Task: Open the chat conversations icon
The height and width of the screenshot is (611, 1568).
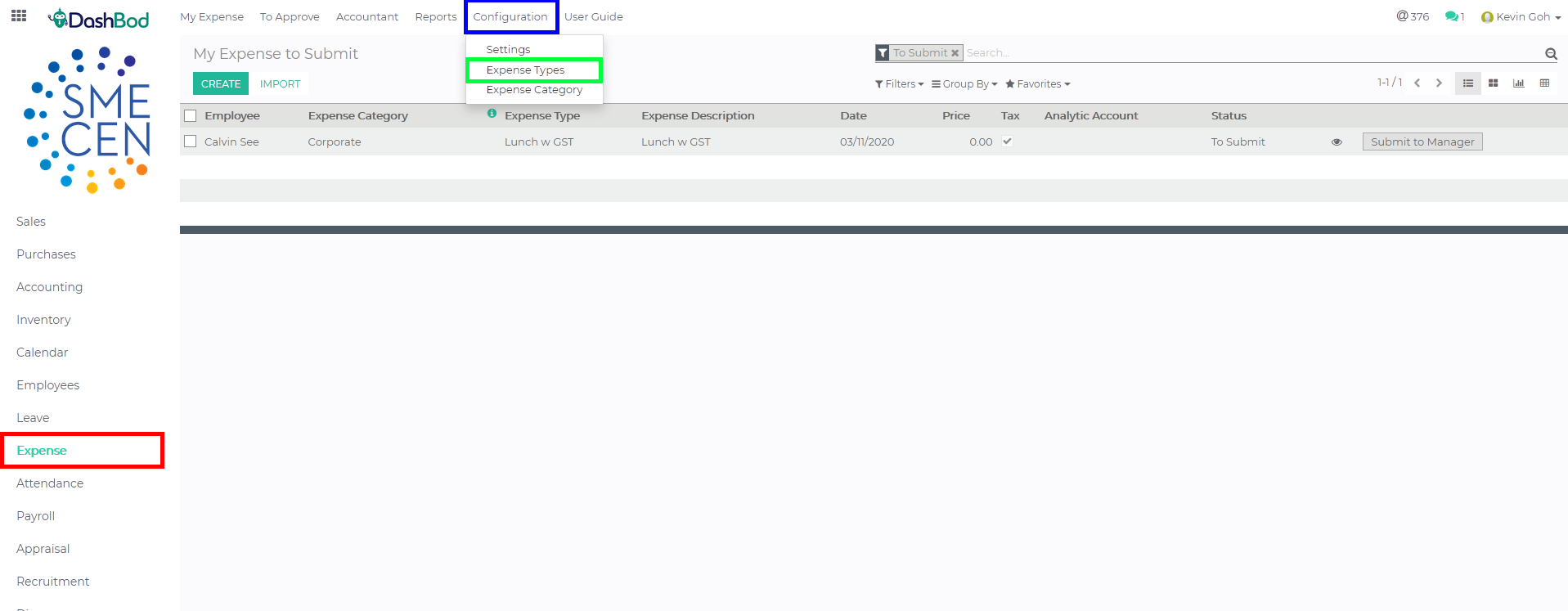Action: click(1452, 16)
